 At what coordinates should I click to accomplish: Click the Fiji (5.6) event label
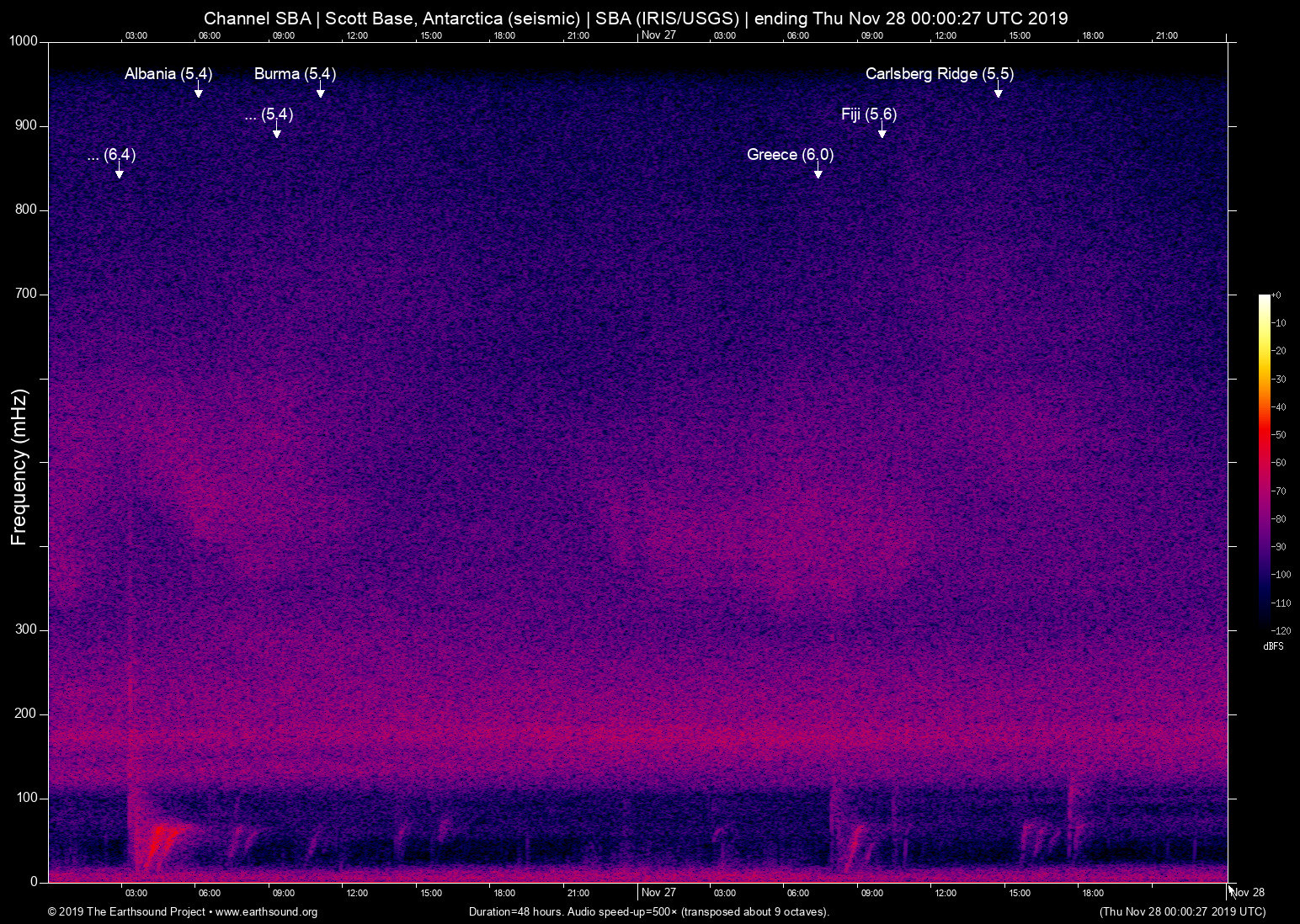(868, 114)
